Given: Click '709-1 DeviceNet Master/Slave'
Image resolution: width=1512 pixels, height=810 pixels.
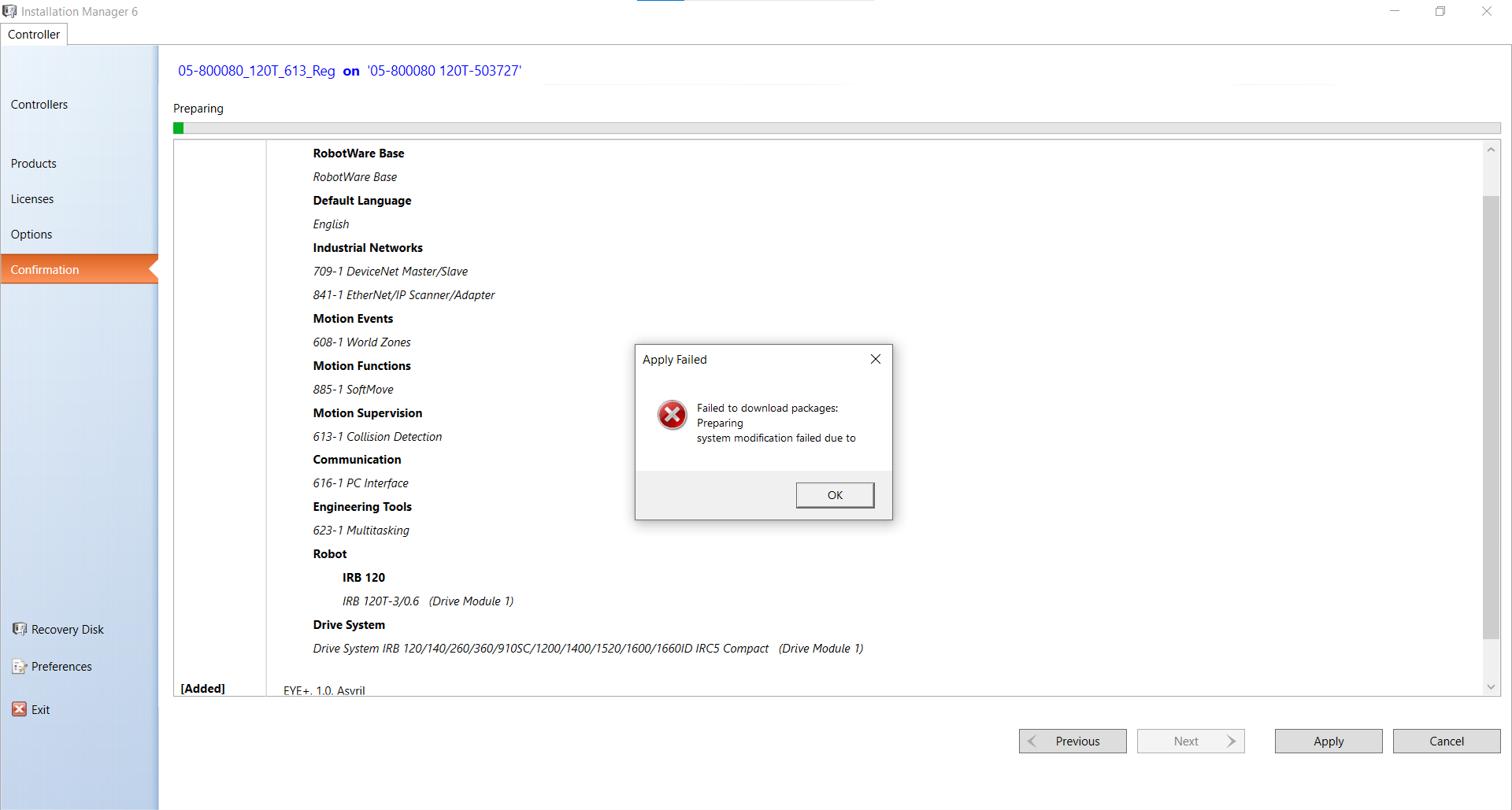Looking at the screenshot, I should click(391, 272).
